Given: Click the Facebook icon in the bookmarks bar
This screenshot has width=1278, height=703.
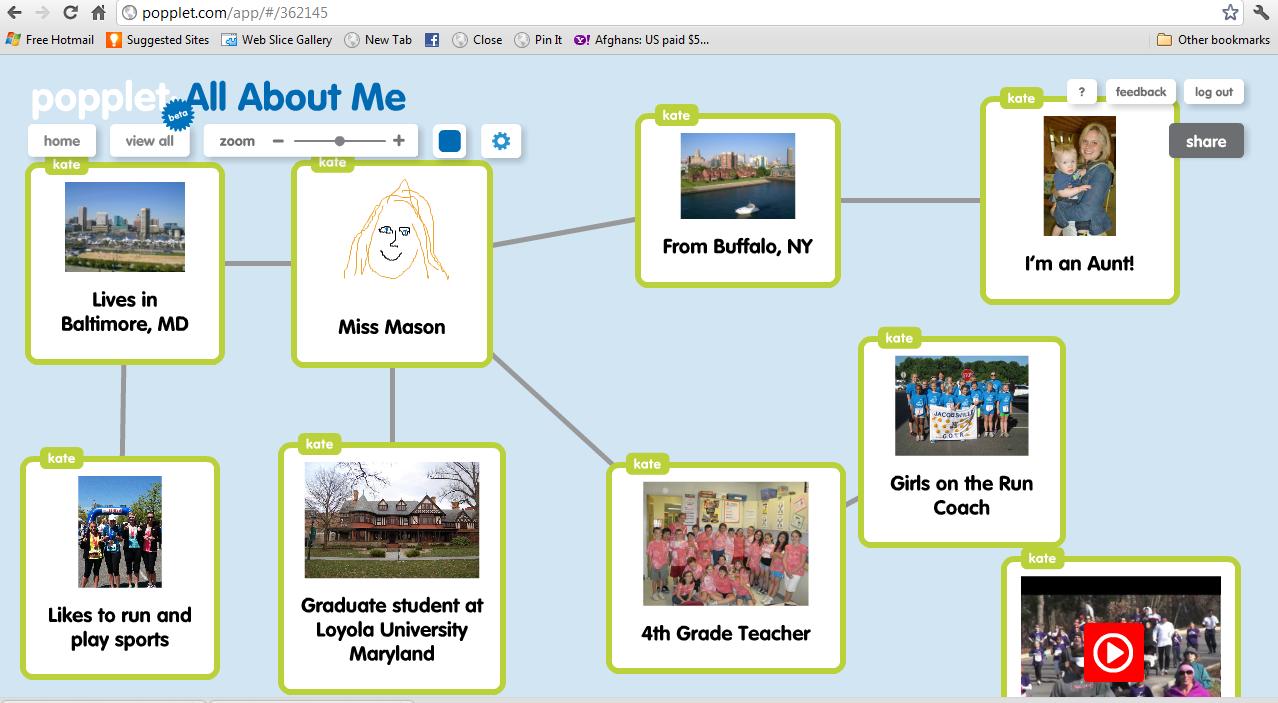Looking at the screenshot, I should [431, 40].
